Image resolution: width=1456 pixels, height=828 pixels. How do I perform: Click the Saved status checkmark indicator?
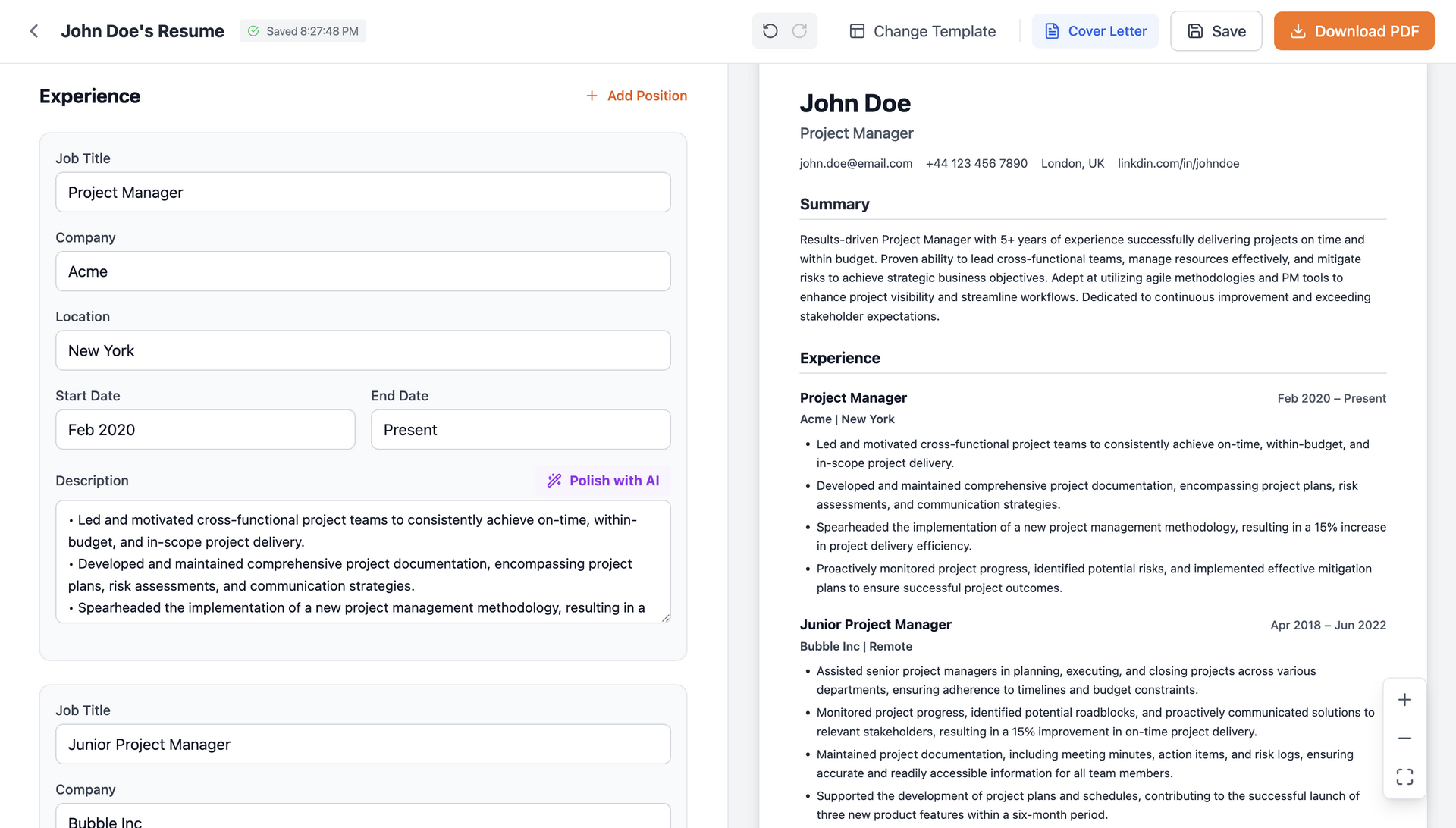[x=253, y=30]
